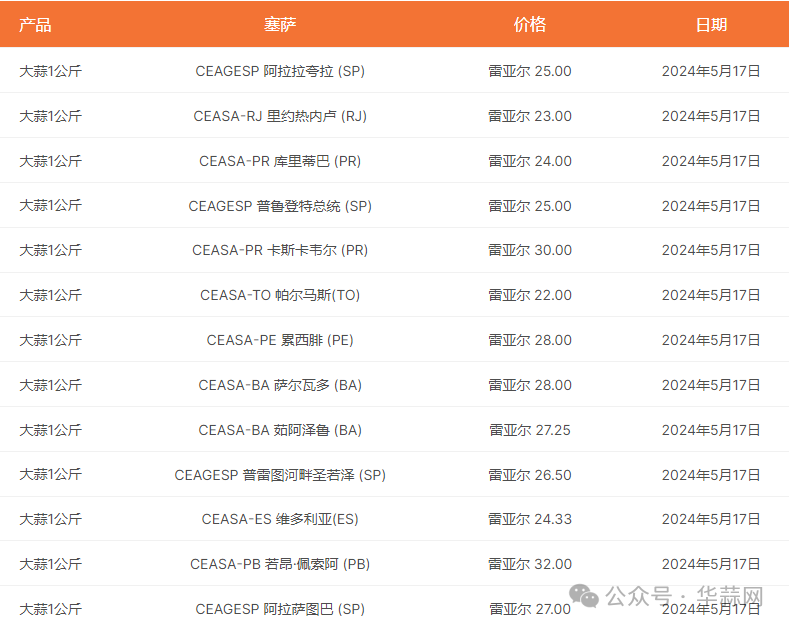Click price 雷亚尔 27.00

(x=530, y=609)
